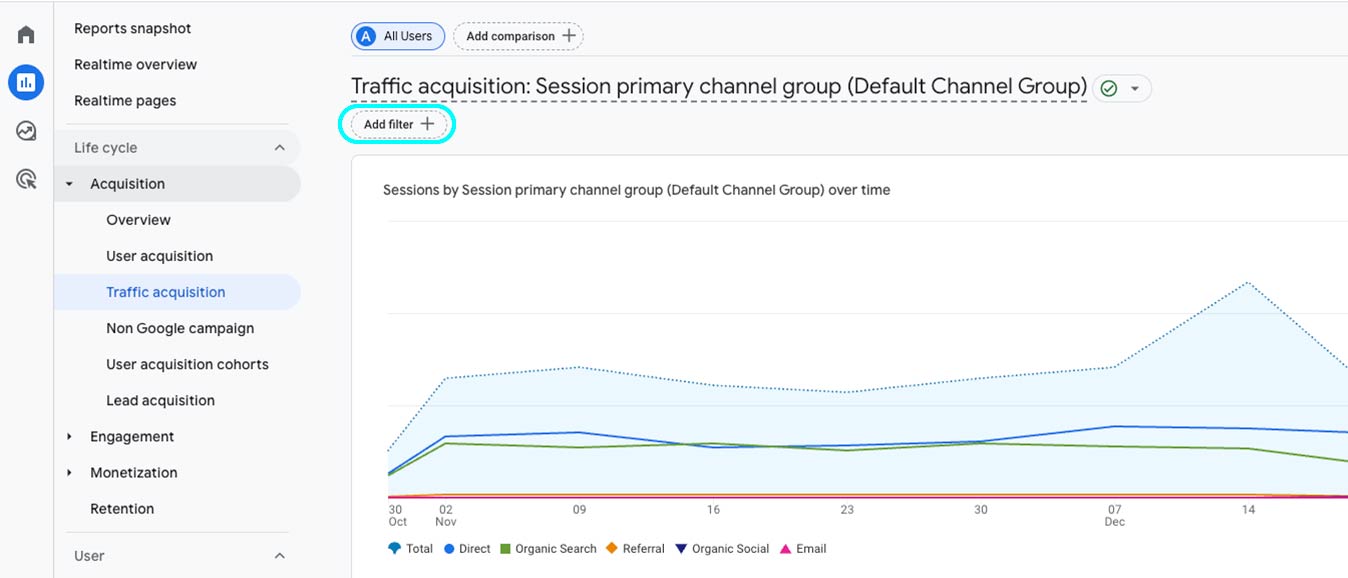The image size is (1348, 578).
Task: Select the Reports bar chart icon
Action: coord(26,82)
